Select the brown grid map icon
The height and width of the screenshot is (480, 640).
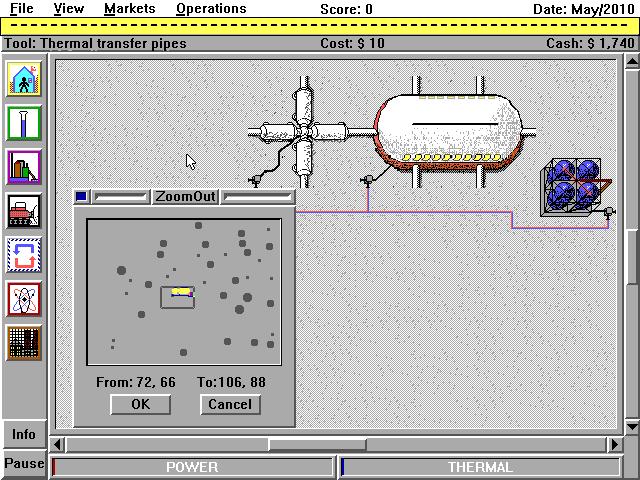coord(24,343)
